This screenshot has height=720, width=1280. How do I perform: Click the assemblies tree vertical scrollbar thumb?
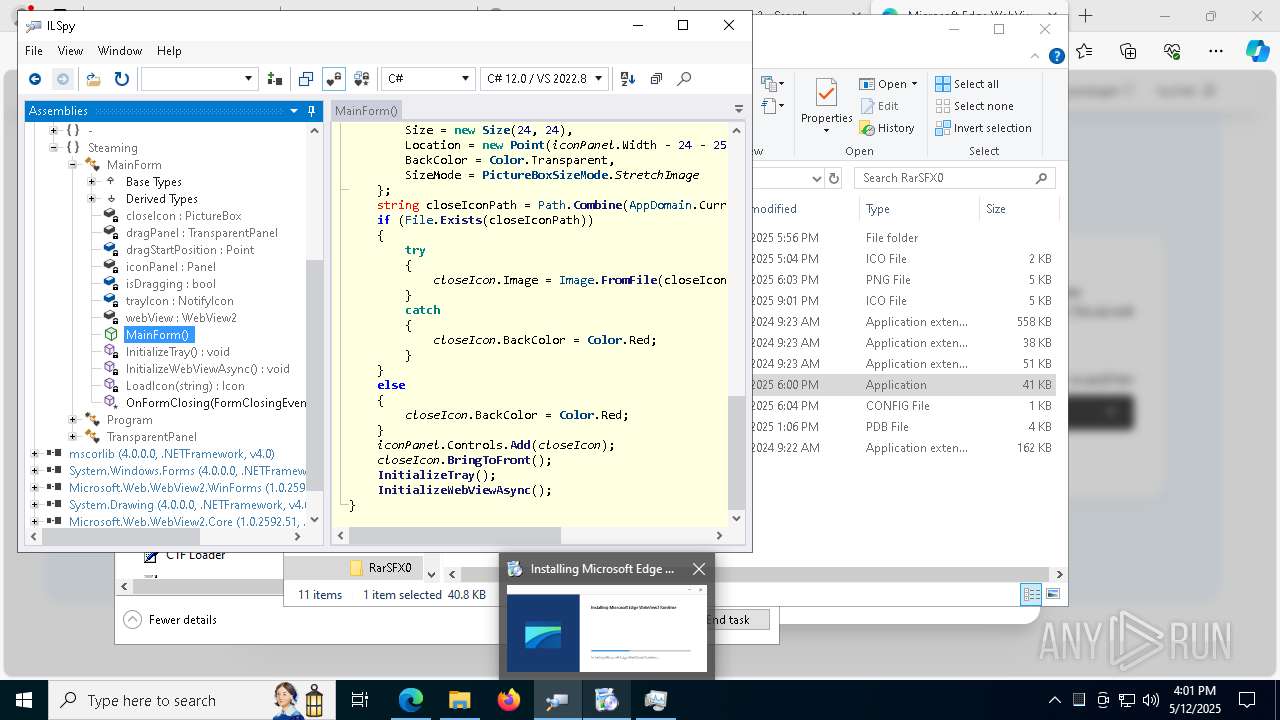tap(314, 375)
